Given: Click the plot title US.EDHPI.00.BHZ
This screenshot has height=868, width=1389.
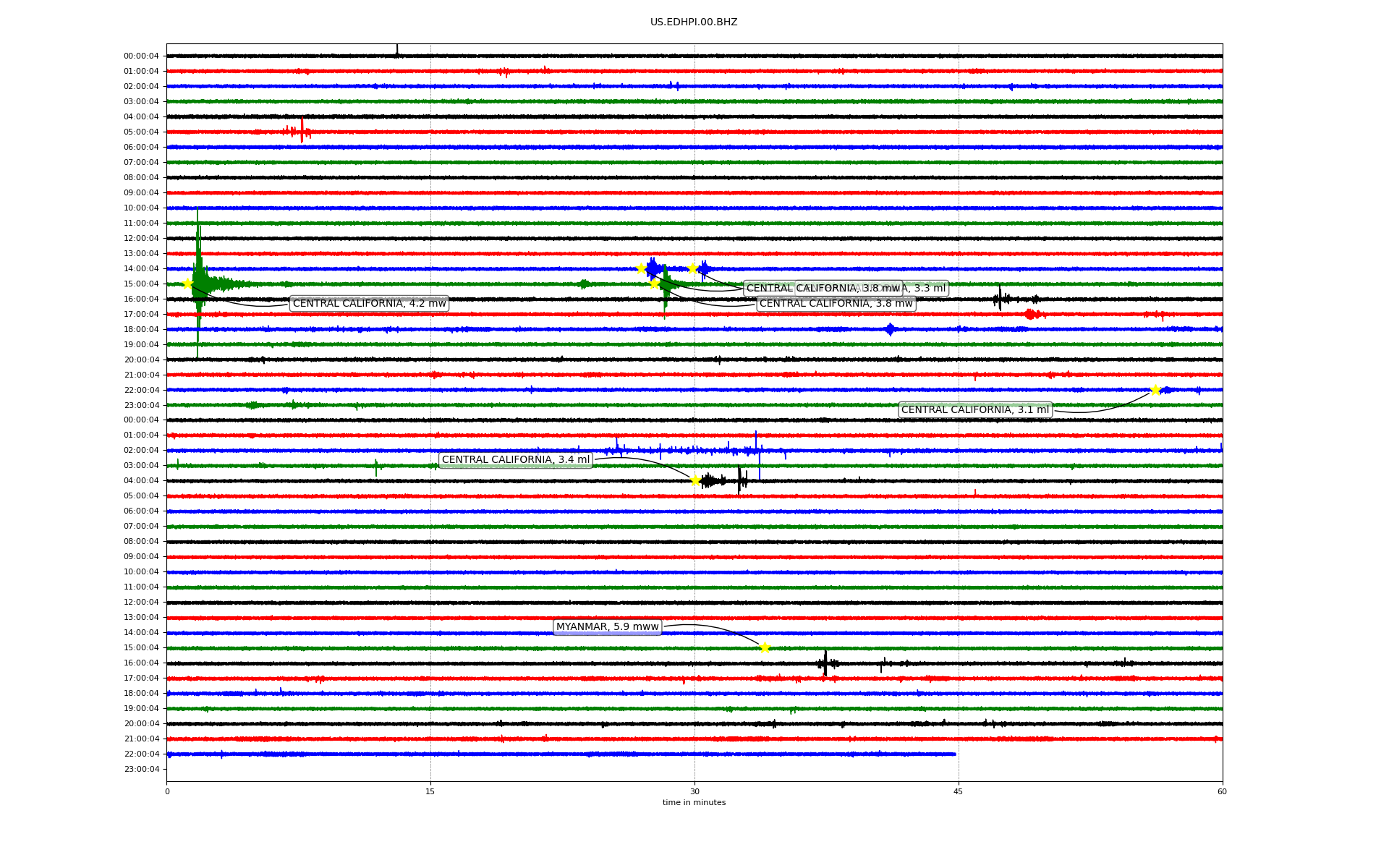Looking at the screenshot, I should tap(694, 22).
